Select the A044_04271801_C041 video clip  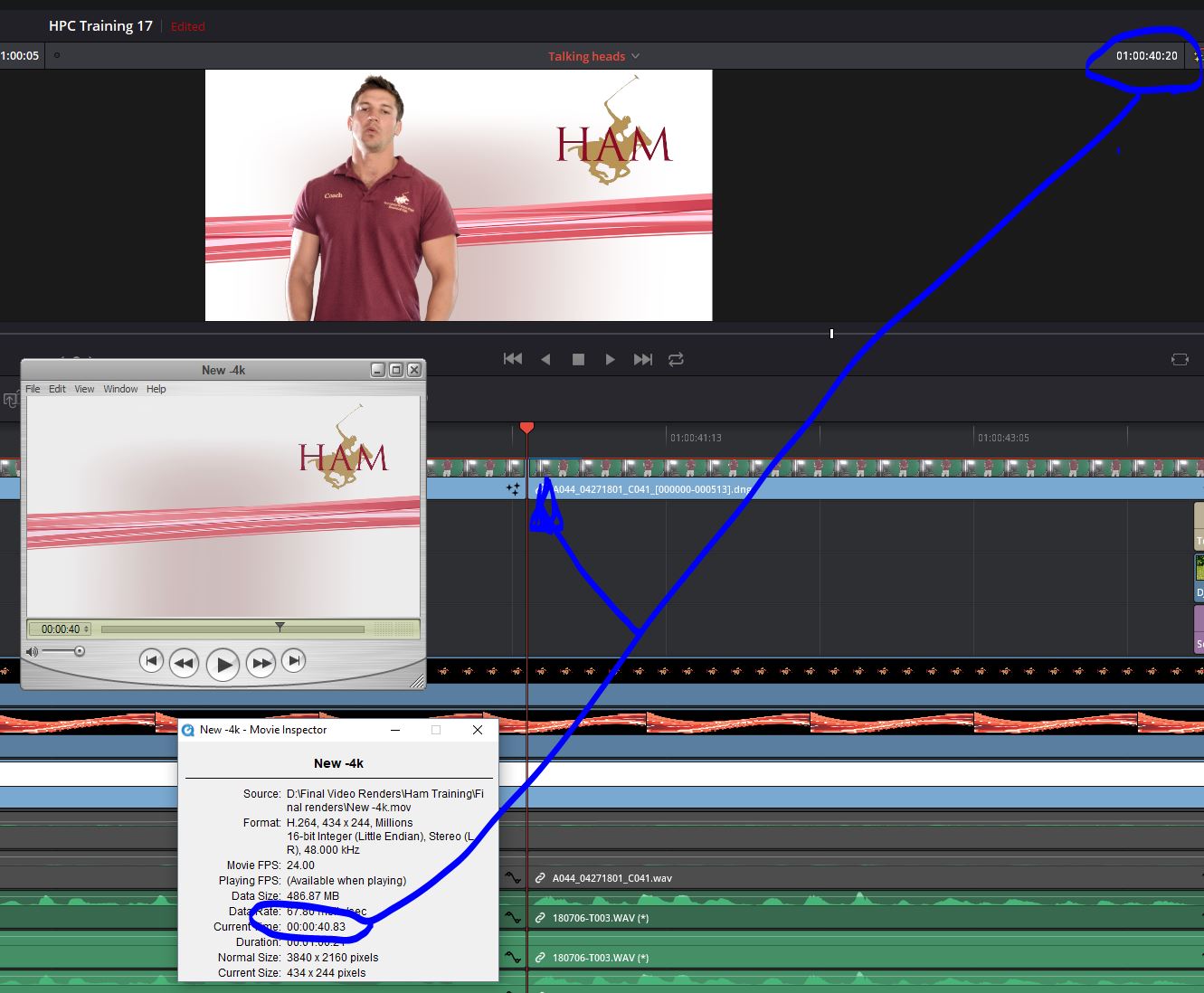[x=866, y=479]
